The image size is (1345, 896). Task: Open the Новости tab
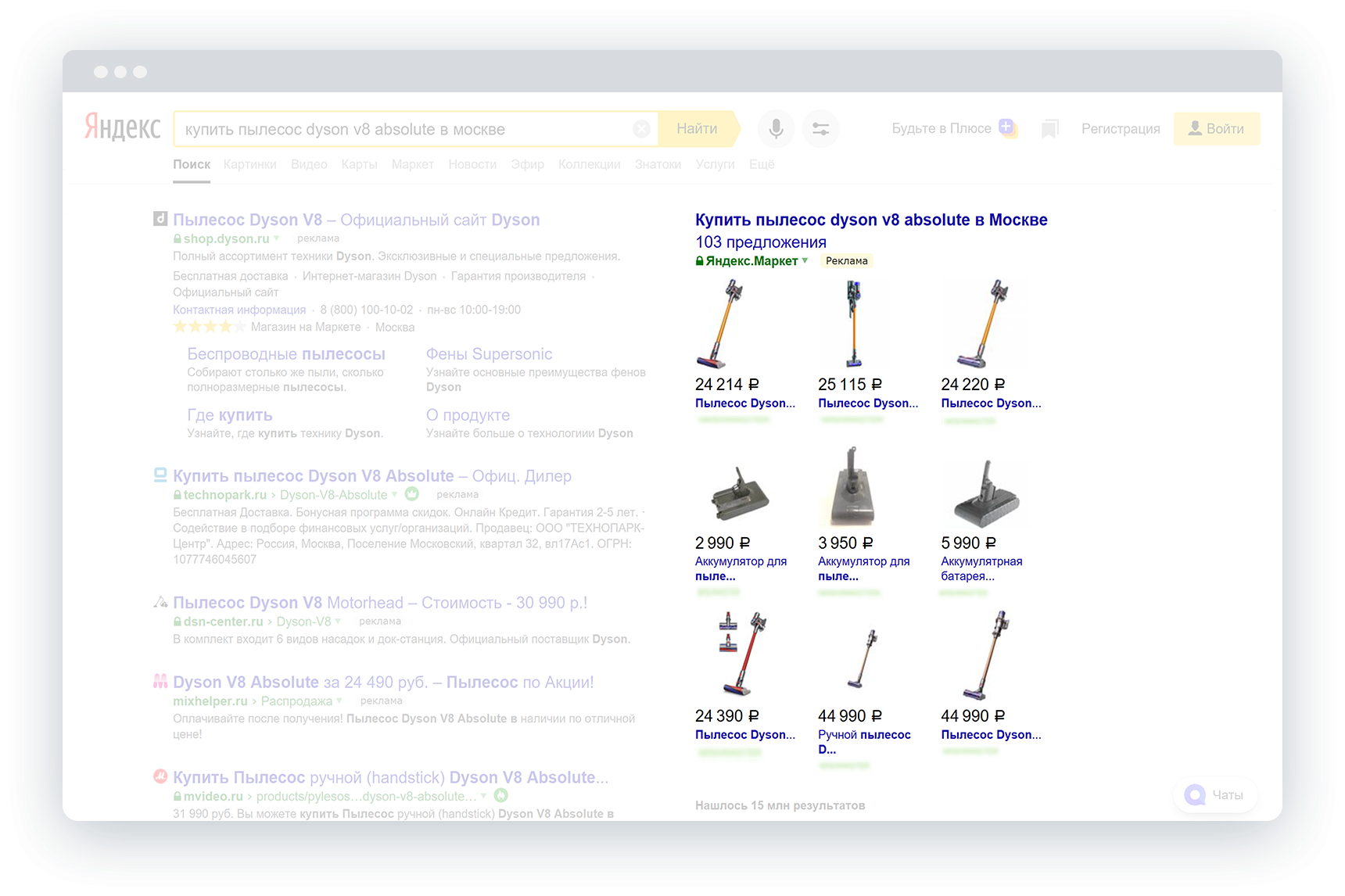click(472, 164)
